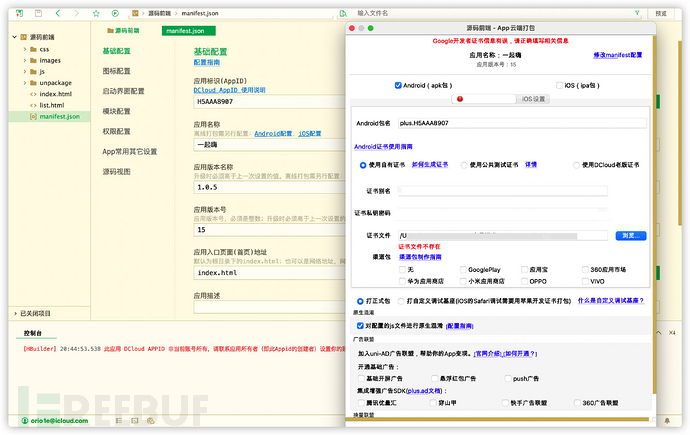Open 修改manifest配置 link
690x435 pixels.
617,55
